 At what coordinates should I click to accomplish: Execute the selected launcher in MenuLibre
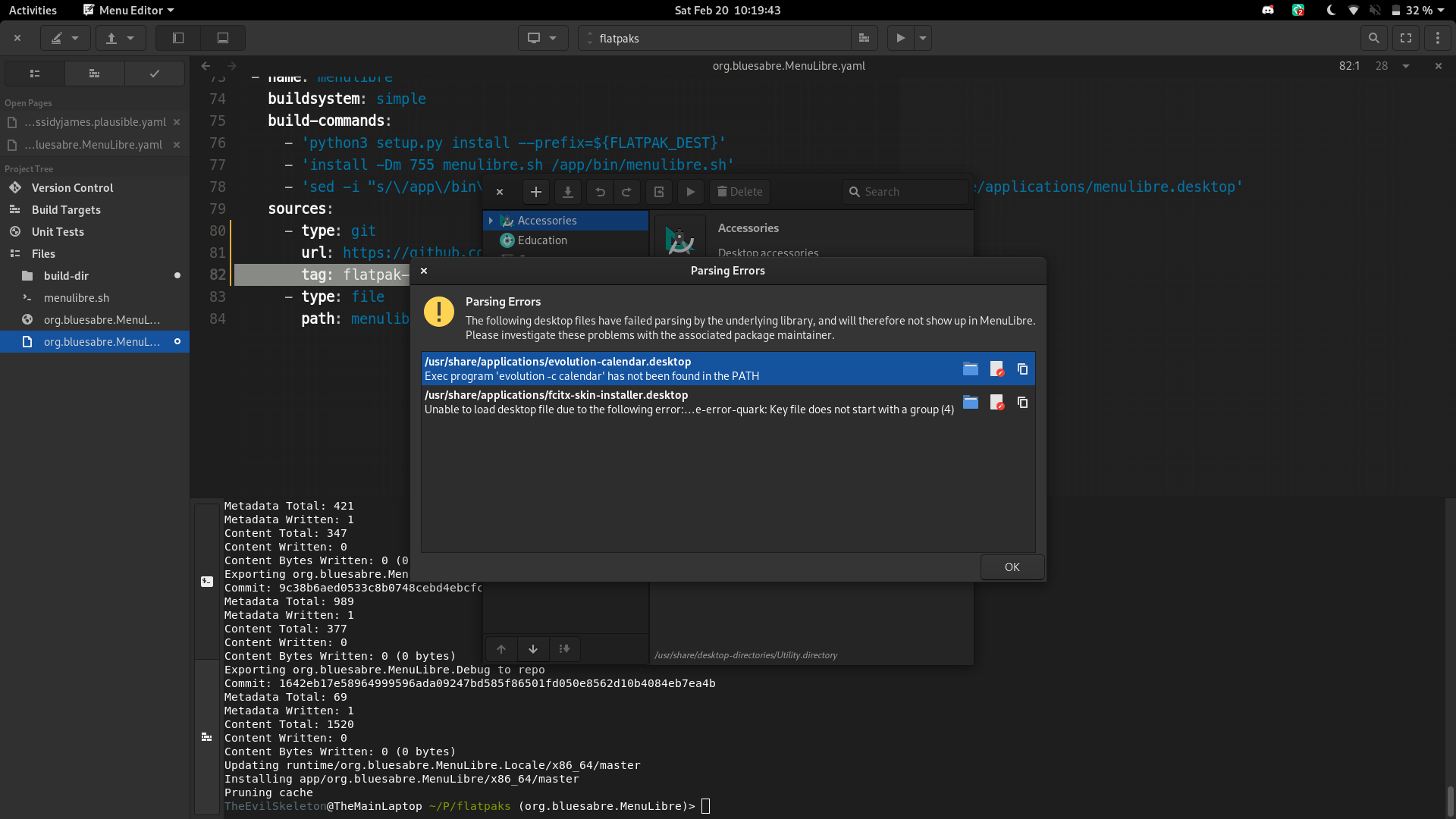click(x=690, y=192)
